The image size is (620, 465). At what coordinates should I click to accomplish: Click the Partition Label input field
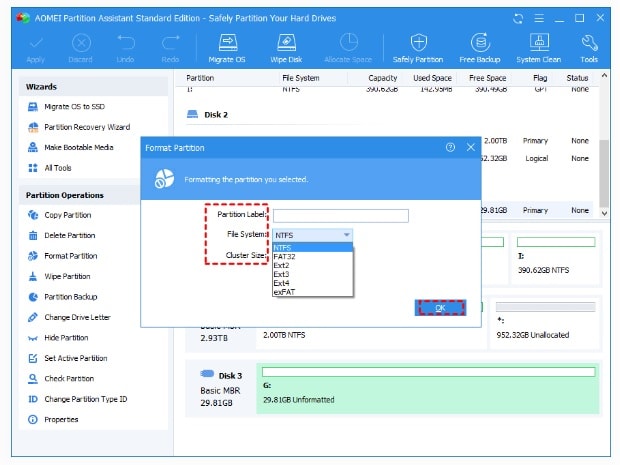pyautogui.click(x=341, y=216)
